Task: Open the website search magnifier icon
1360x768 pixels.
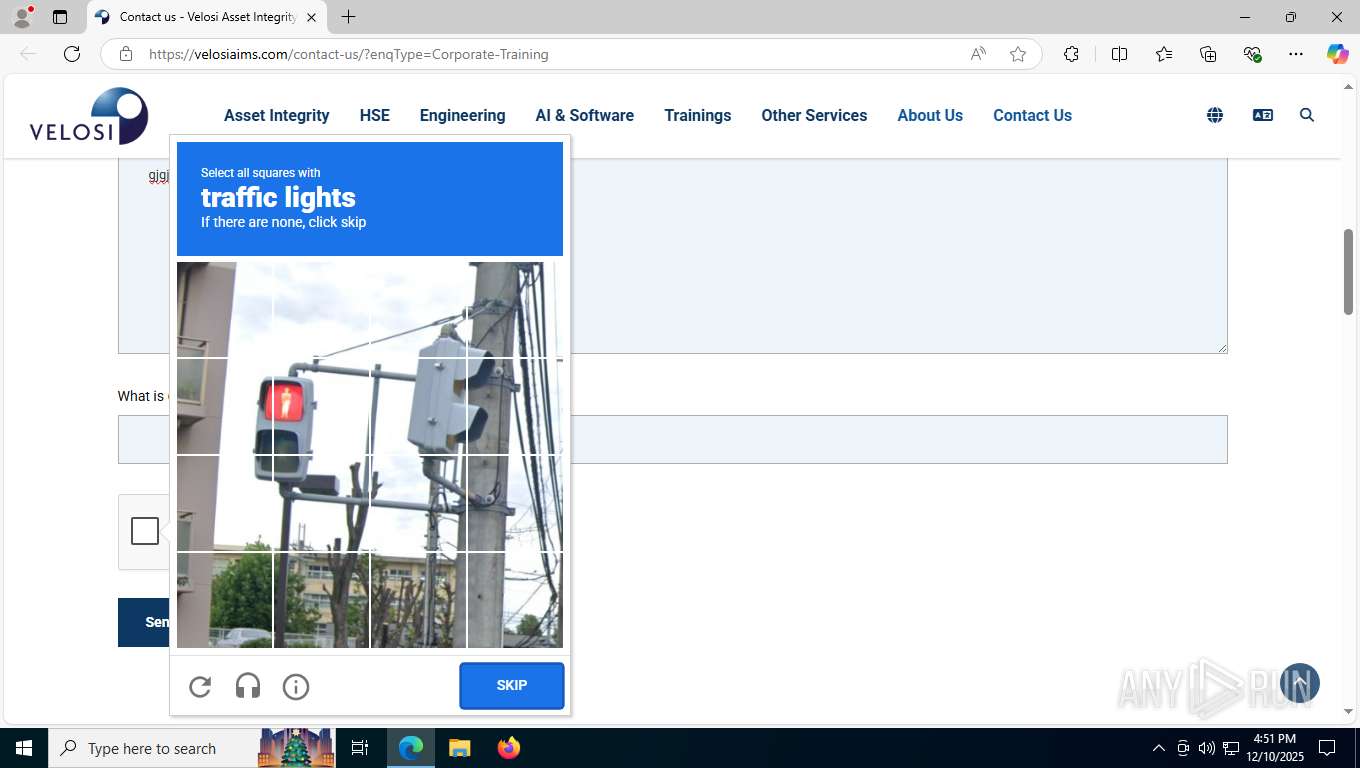Action: 1307,115
